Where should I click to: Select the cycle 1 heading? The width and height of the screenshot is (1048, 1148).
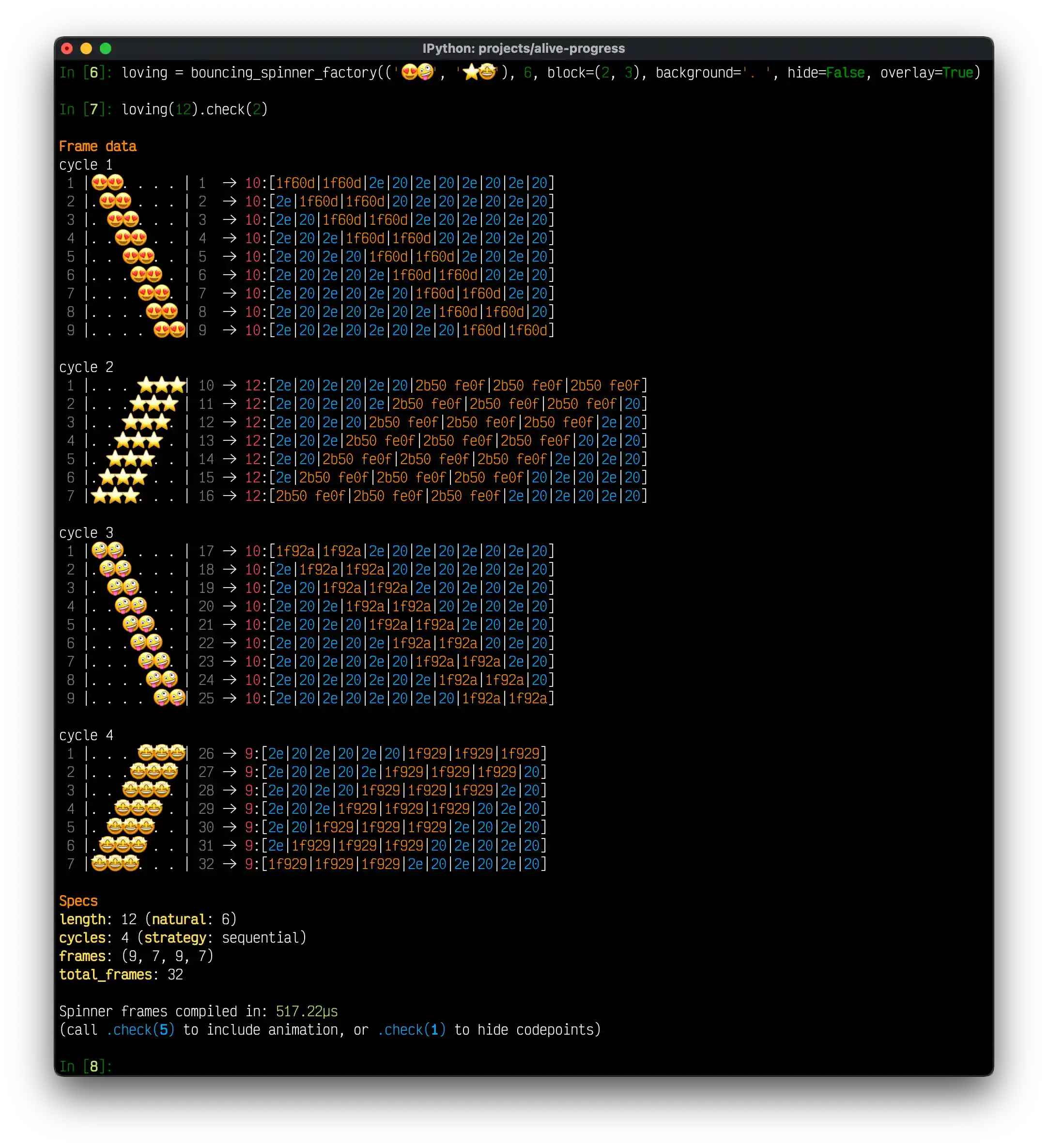[85, 165]
